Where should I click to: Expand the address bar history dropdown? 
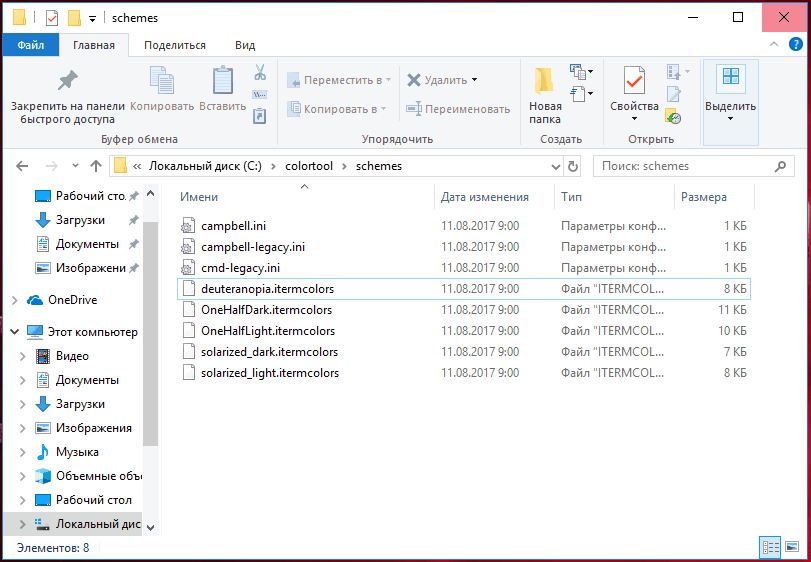click(556, 166)
